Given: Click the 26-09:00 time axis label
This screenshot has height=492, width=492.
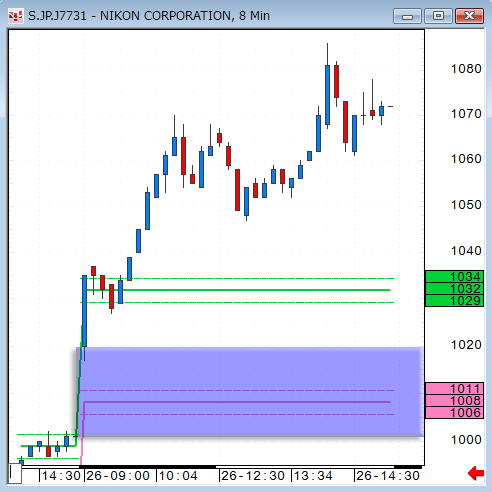Looking at the screenshot, I should point(118,476).
